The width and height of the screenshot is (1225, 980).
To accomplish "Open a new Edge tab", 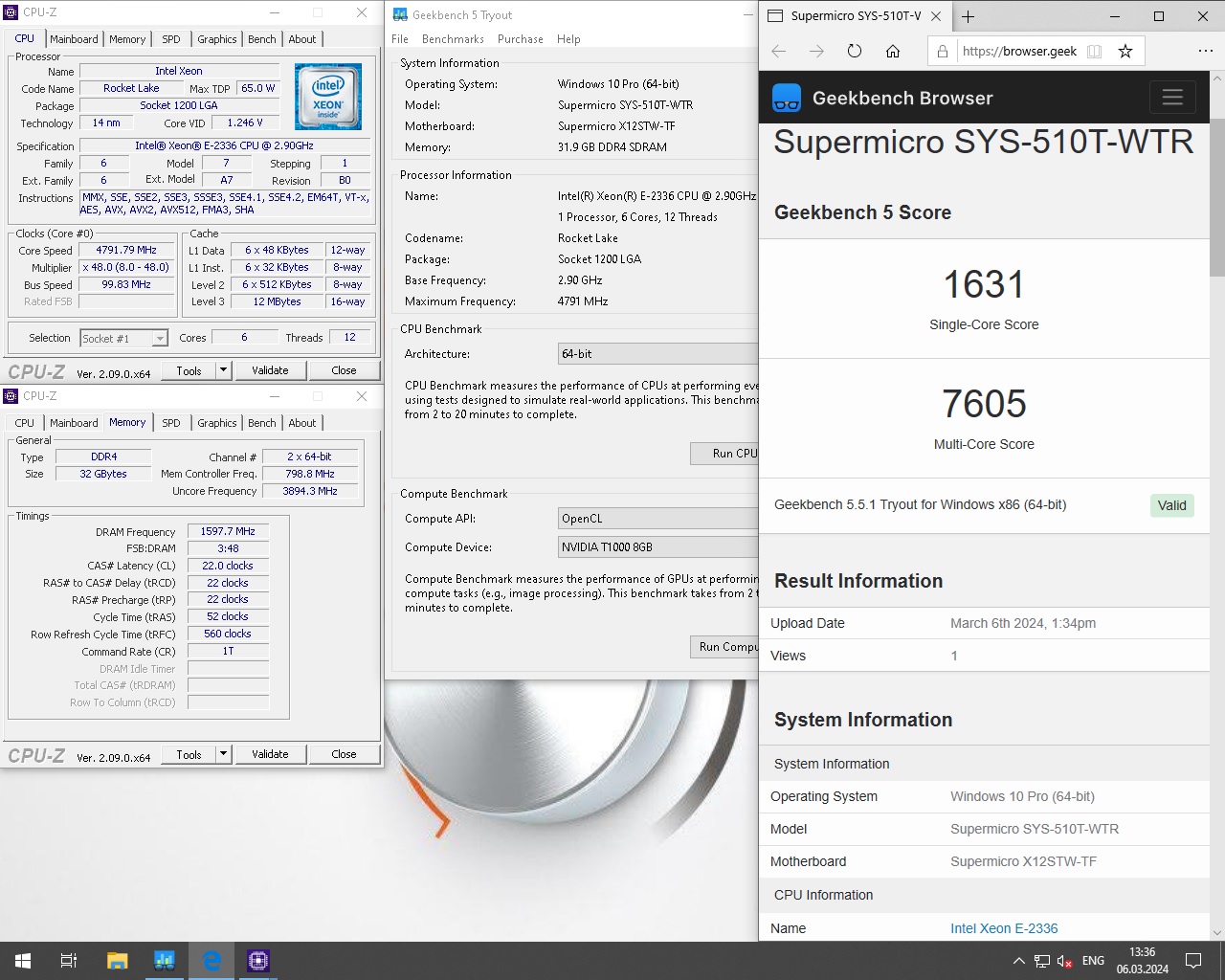I will pos(968,16).
